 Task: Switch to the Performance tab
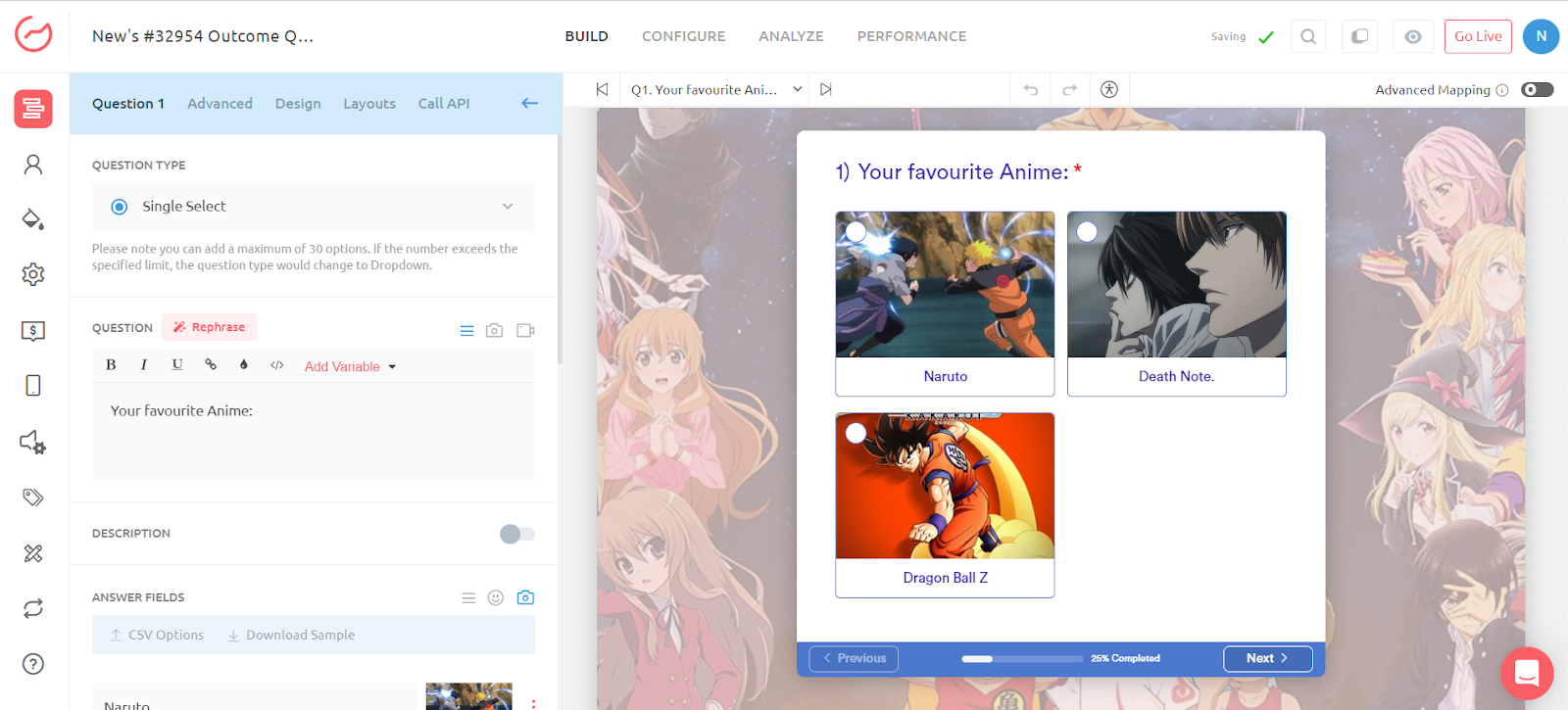[x=911, y=36]
